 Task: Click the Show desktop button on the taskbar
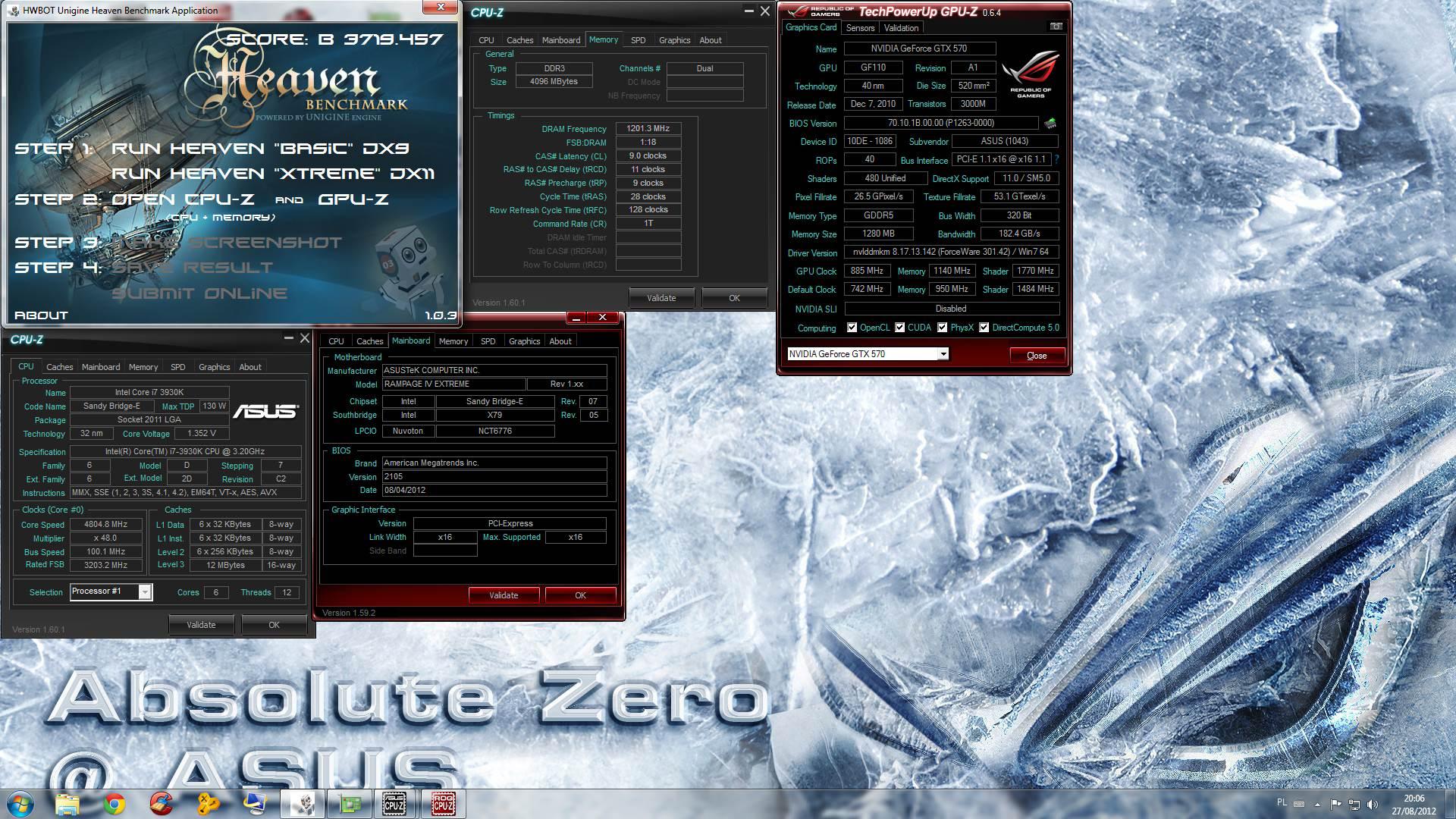[1451, 804]
